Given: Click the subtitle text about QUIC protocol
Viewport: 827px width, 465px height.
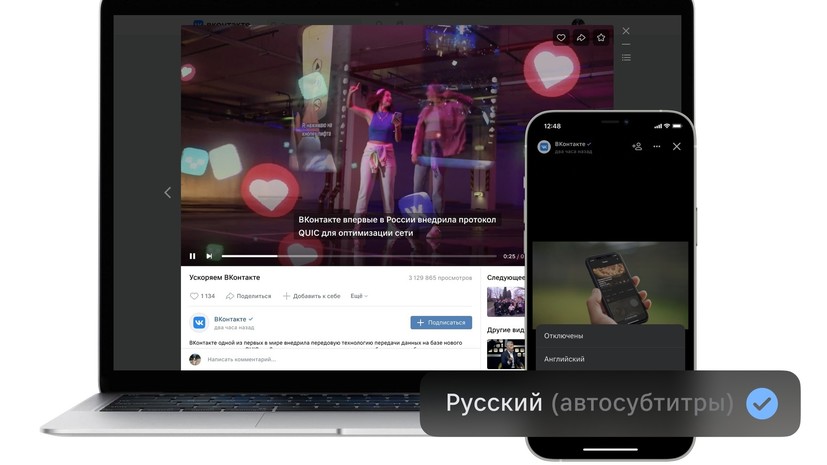Looking at the screenshot, I should click(397, 226).
